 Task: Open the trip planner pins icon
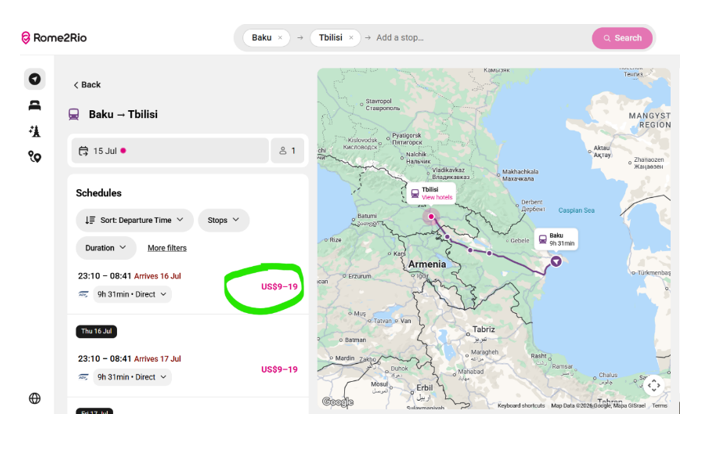tap(35, 157)
